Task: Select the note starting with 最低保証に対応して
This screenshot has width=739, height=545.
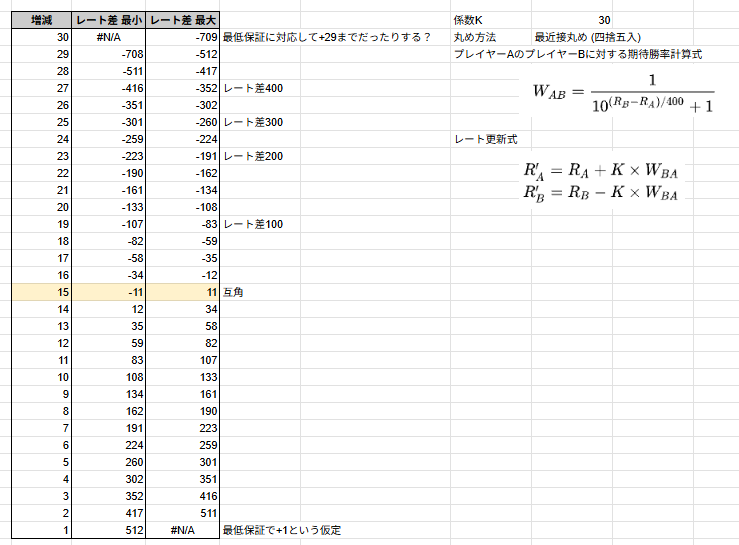Action: pyautogui.click(x=326, y=37)
